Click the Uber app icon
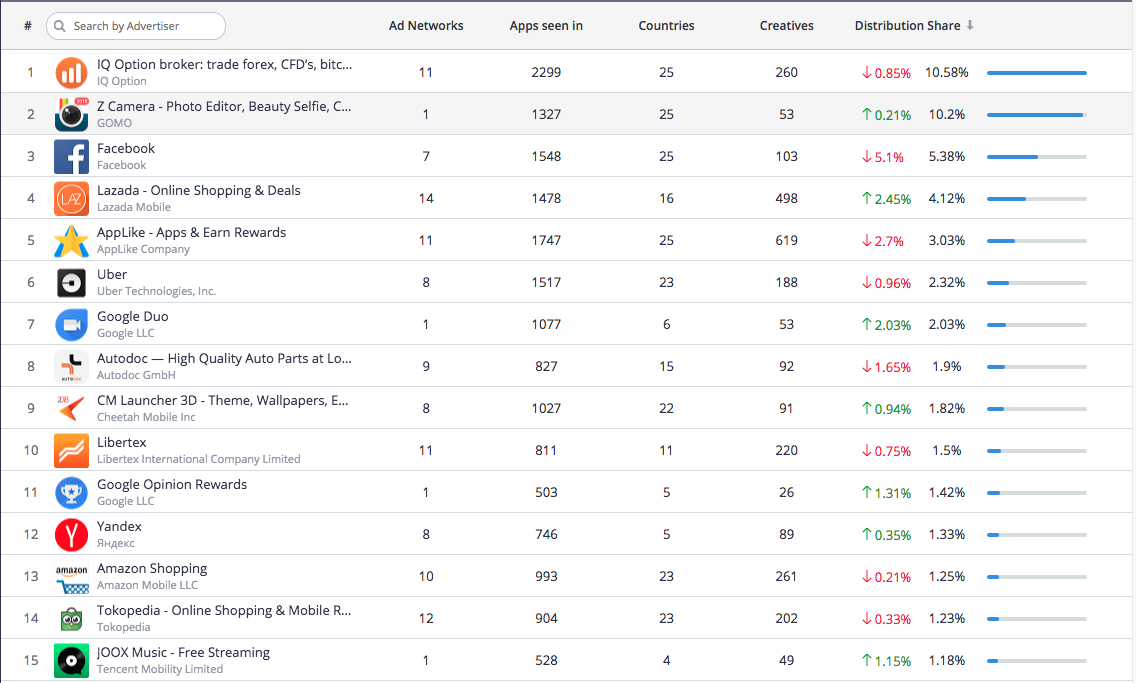The width and height of the screenshot is (1136, 683). [x=71, y=282]
